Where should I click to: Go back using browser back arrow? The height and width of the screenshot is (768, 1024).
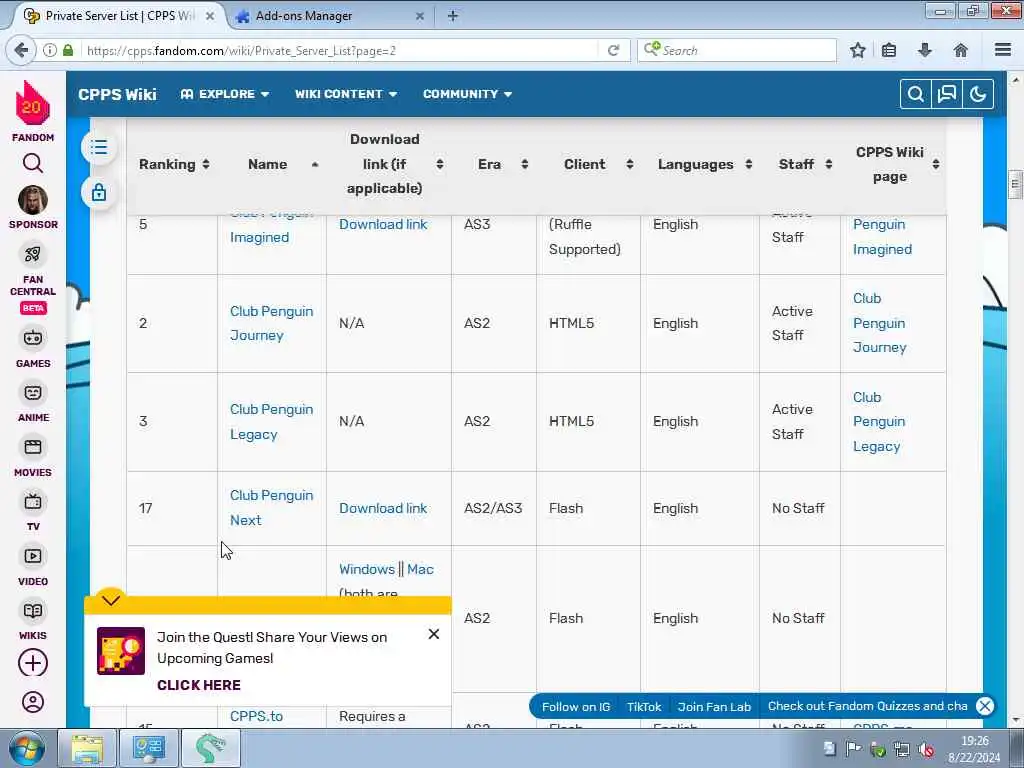click(21, 50)
